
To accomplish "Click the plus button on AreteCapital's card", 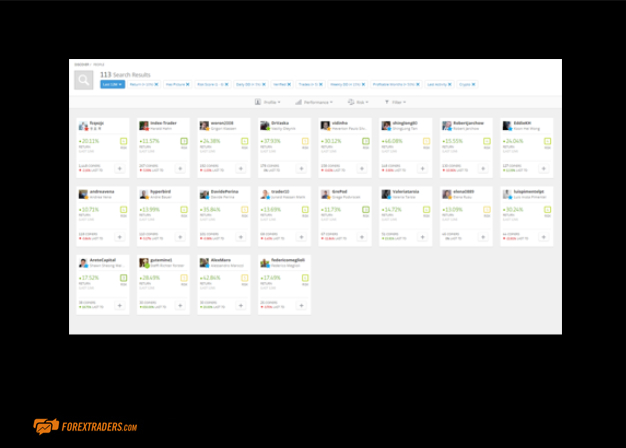I will (119, 305).
